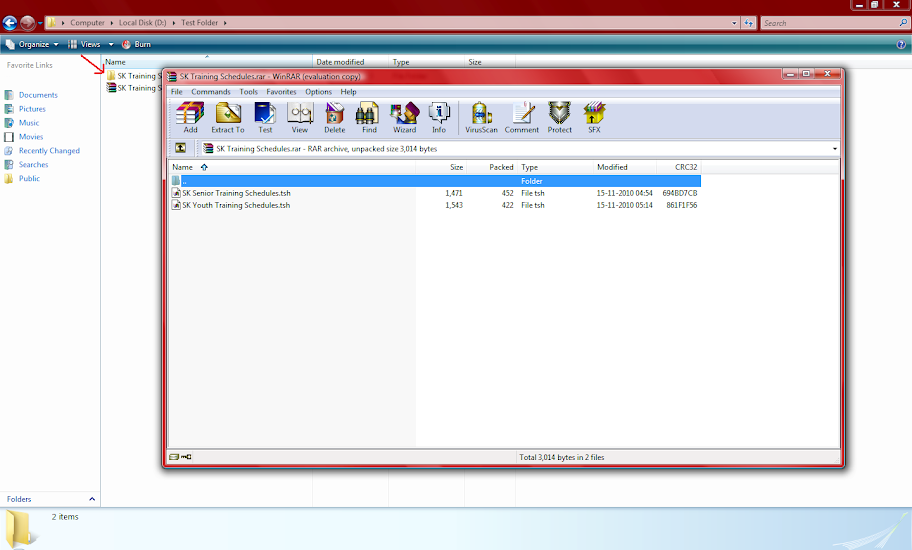Open the Wizard tool
Viewport: 912px width, 550px height.
pos(404,117)
